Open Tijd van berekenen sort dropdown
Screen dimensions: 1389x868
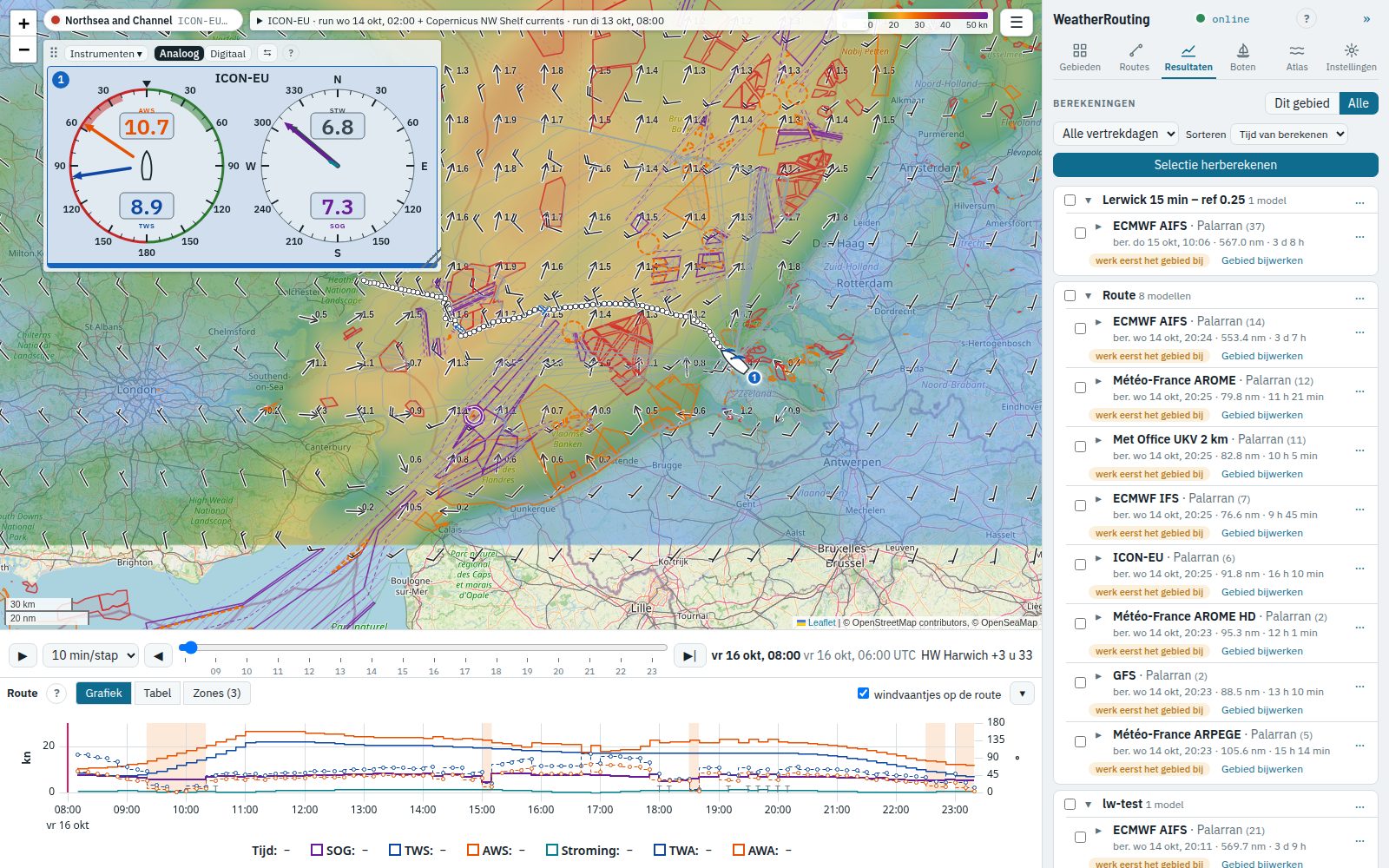[1288, 134]
